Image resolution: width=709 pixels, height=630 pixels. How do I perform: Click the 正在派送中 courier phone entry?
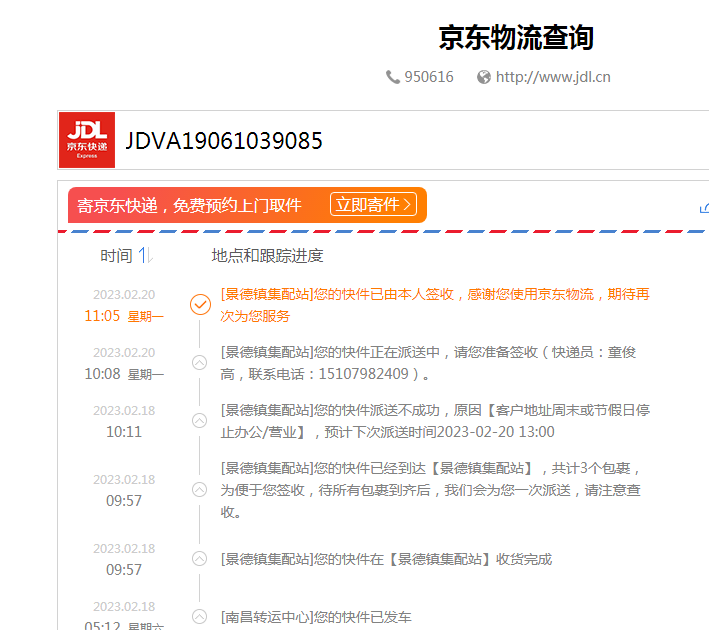(x=429, y=363)
